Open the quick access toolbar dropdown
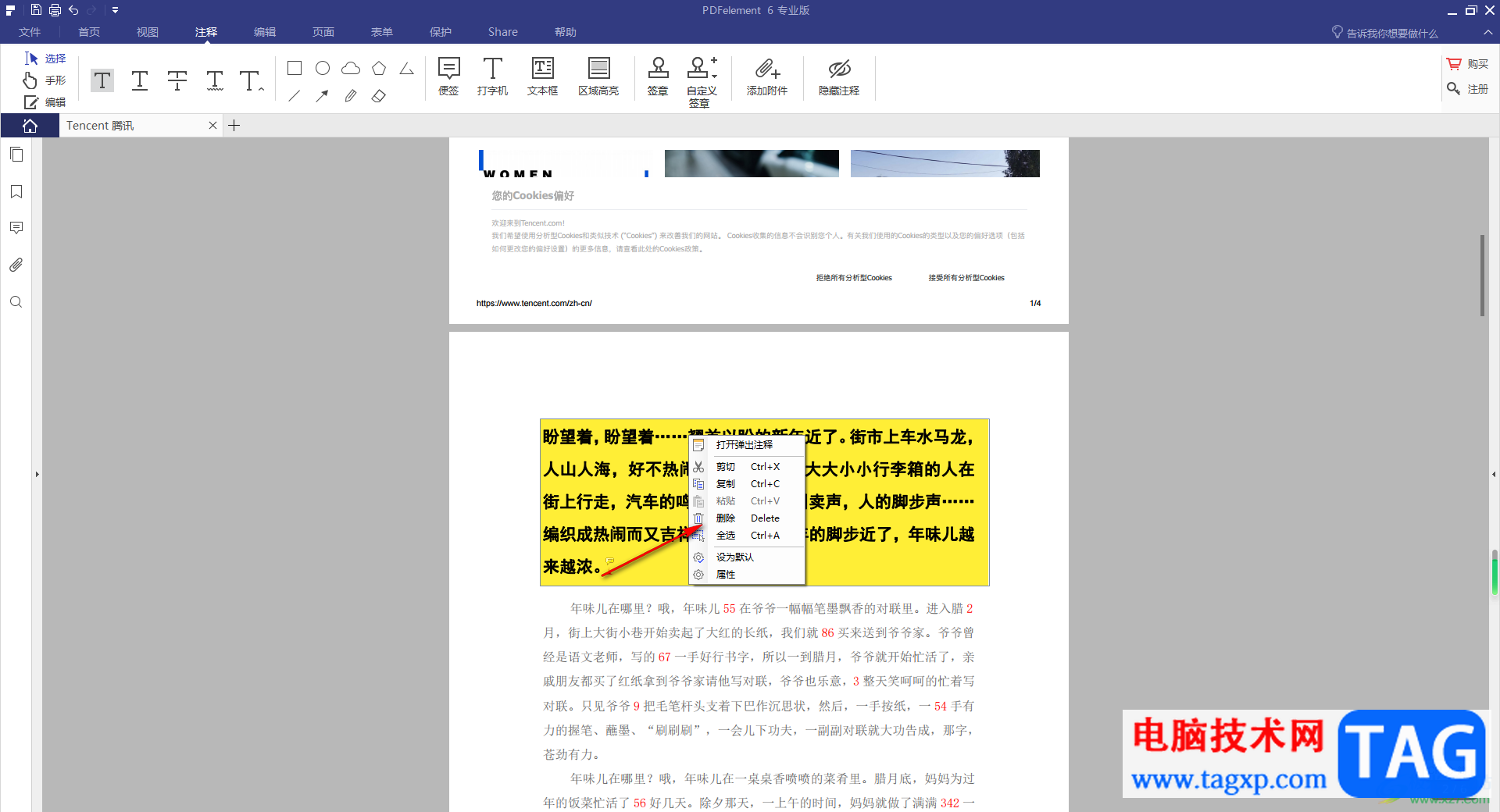1500x812 pixels. [115, 10]
